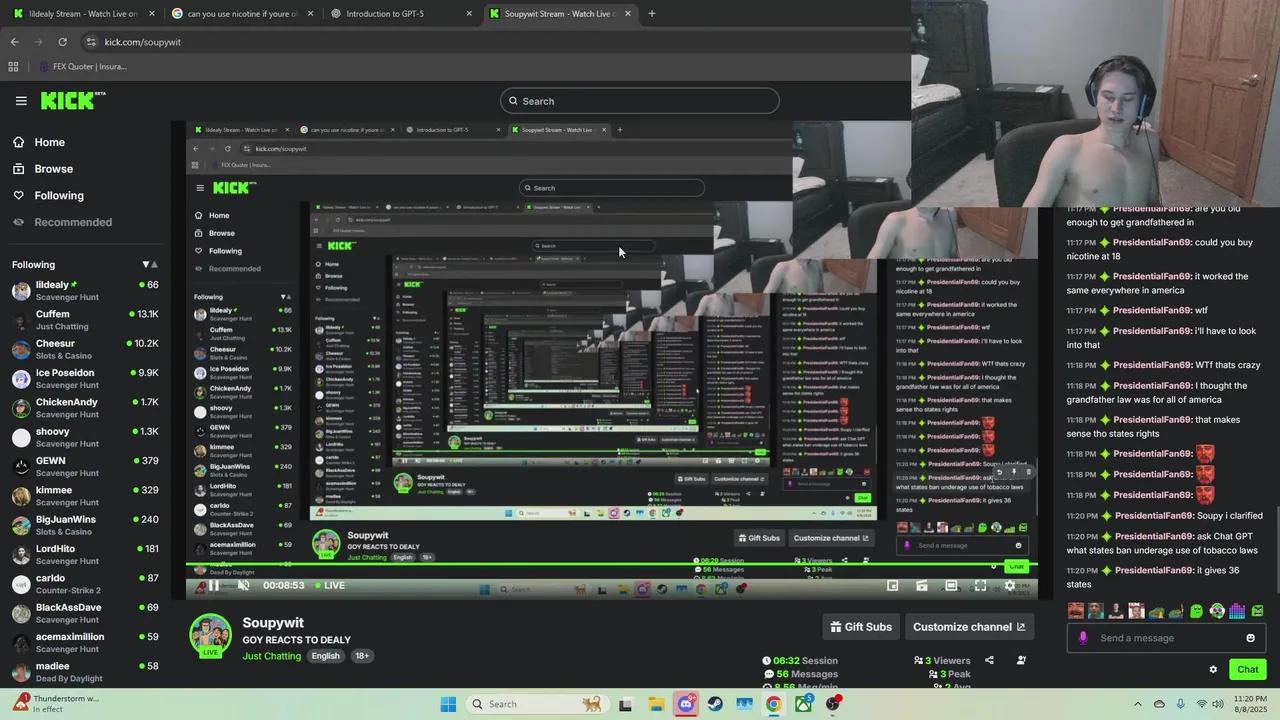Go back in browser history
This screenshot has height=720, width=1280.
[x=14, y=42]
